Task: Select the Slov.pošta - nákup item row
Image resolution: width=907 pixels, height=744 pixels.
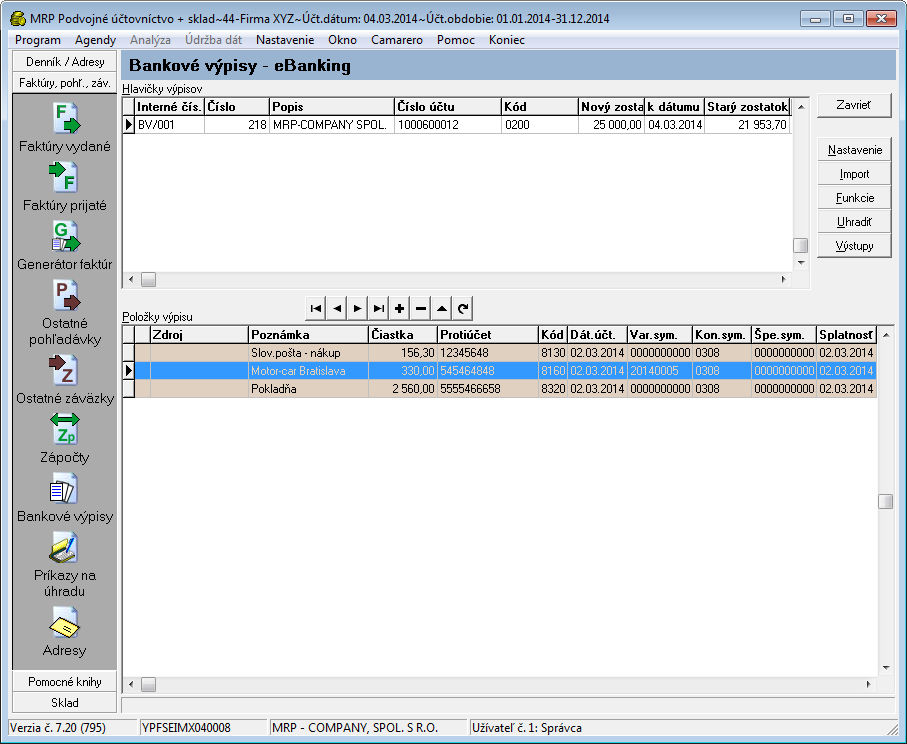Action: point(500,353)
